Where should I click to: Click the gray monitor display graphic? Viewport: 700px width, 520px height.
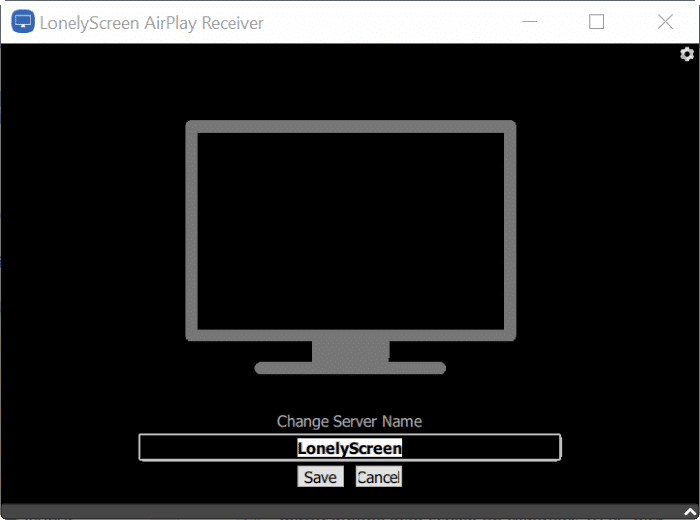click(x=350, y=247)
